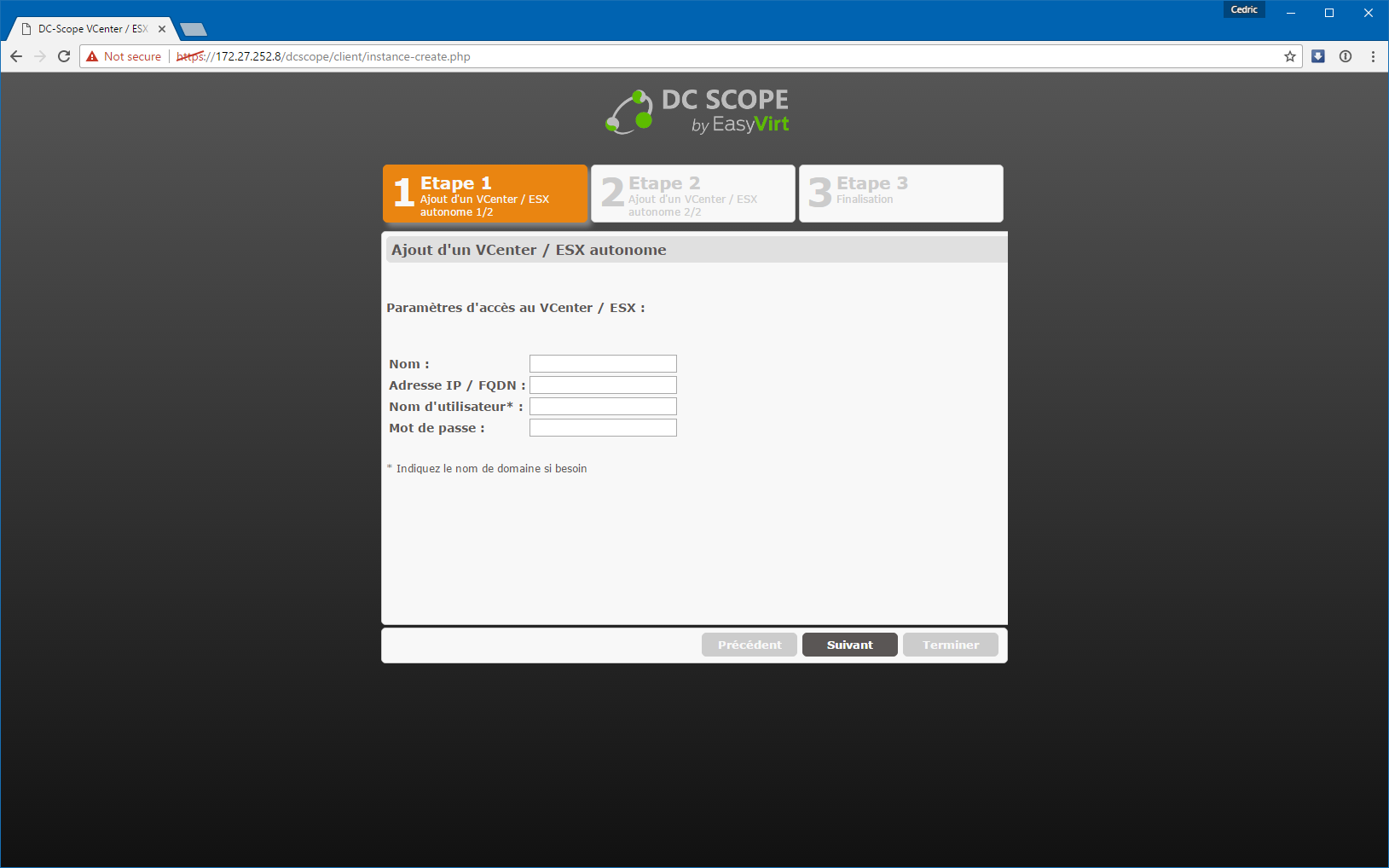Select the Etape 3 Finalisation step

[x=901, y=194]
